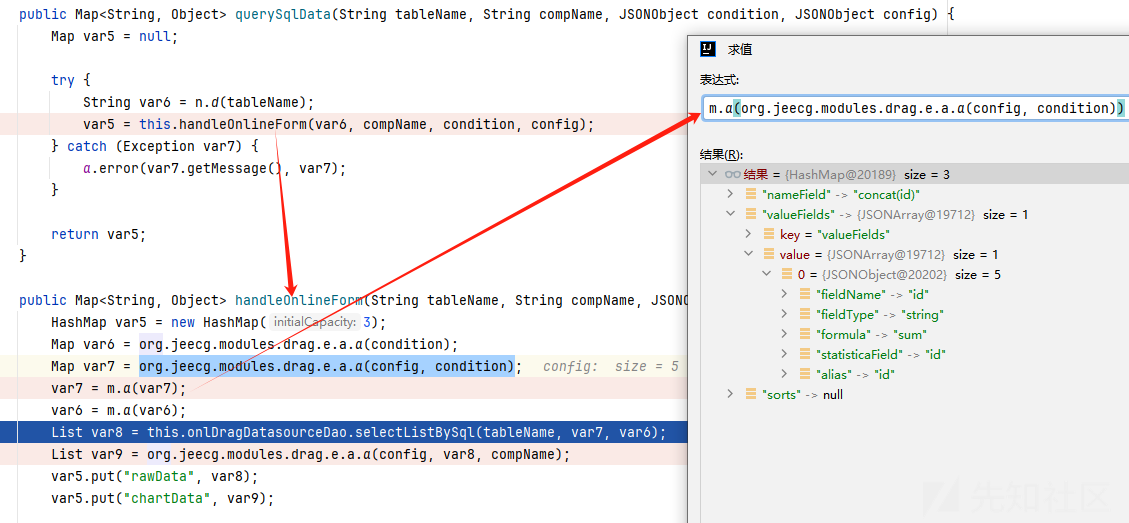Click the entry icon beside "fieldType"
The width and height of the screenshot is (1129, 523).
coord(805,314)
